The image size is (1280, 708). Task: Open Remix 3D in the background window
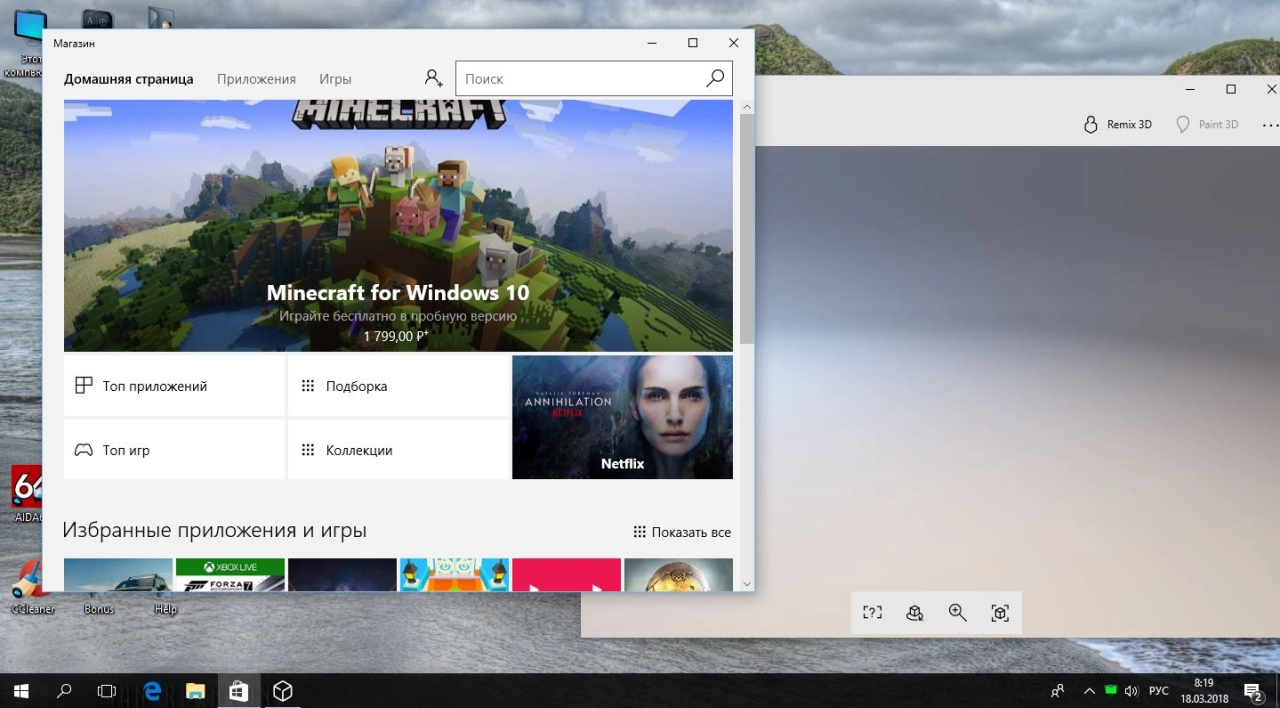1118,125
